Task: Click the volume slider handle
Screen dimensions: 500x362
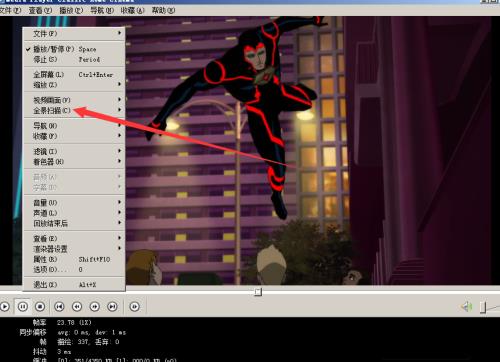Action: tap(483, 307)
